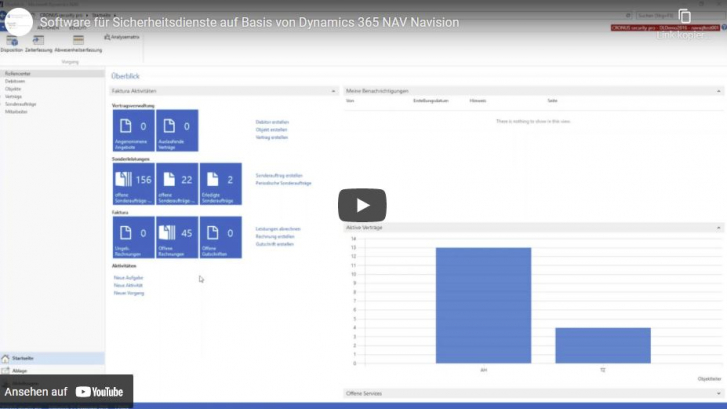Click the Rechnung erstellen link

[274, 236]
